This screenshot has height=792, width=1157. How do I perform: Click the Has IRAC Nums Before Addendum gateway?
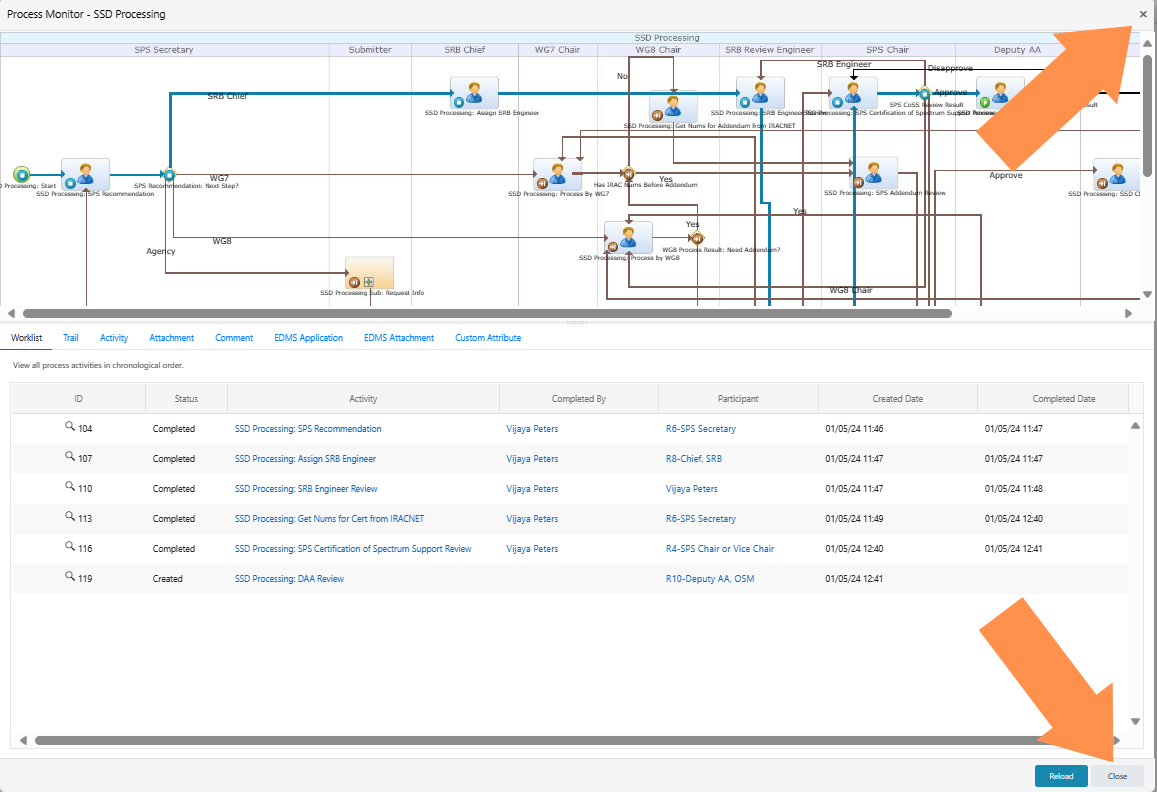628,173
